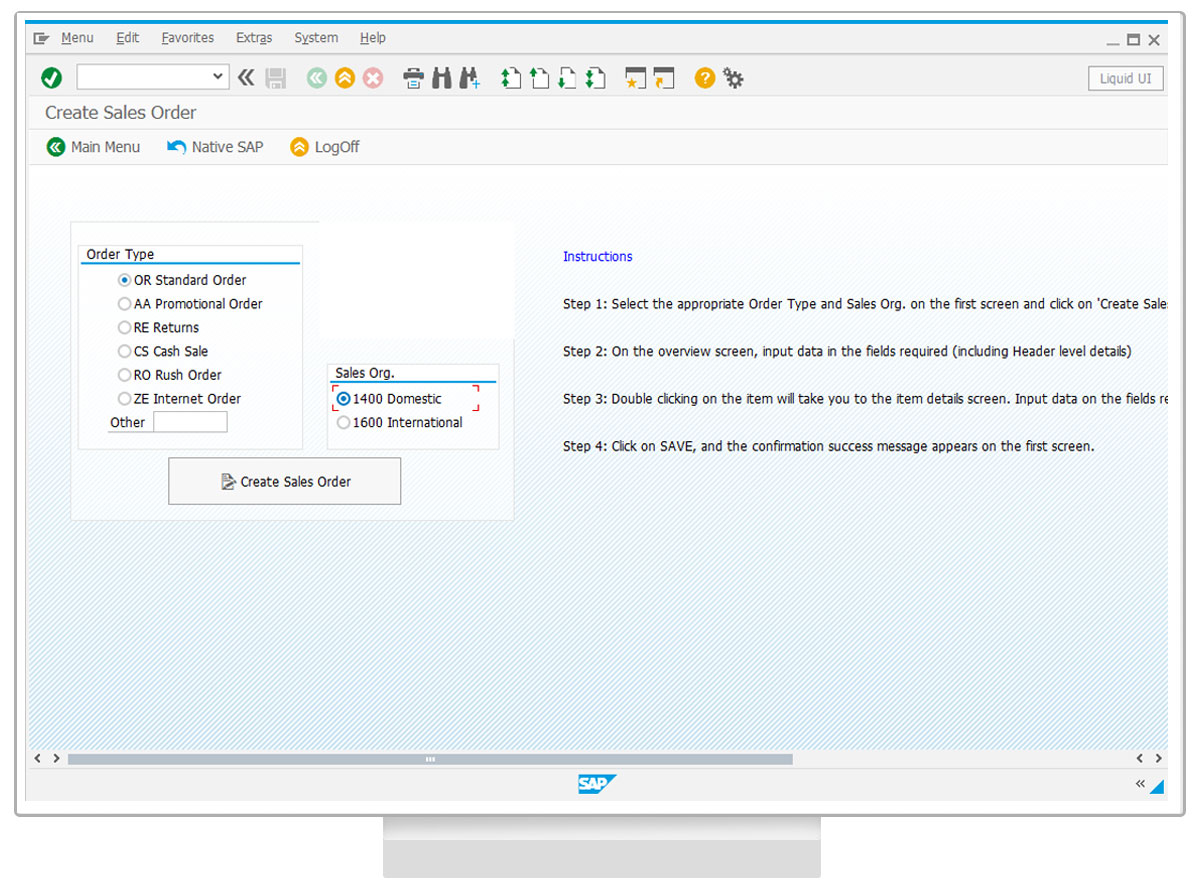Click the Native SAP button

point(215,147)
